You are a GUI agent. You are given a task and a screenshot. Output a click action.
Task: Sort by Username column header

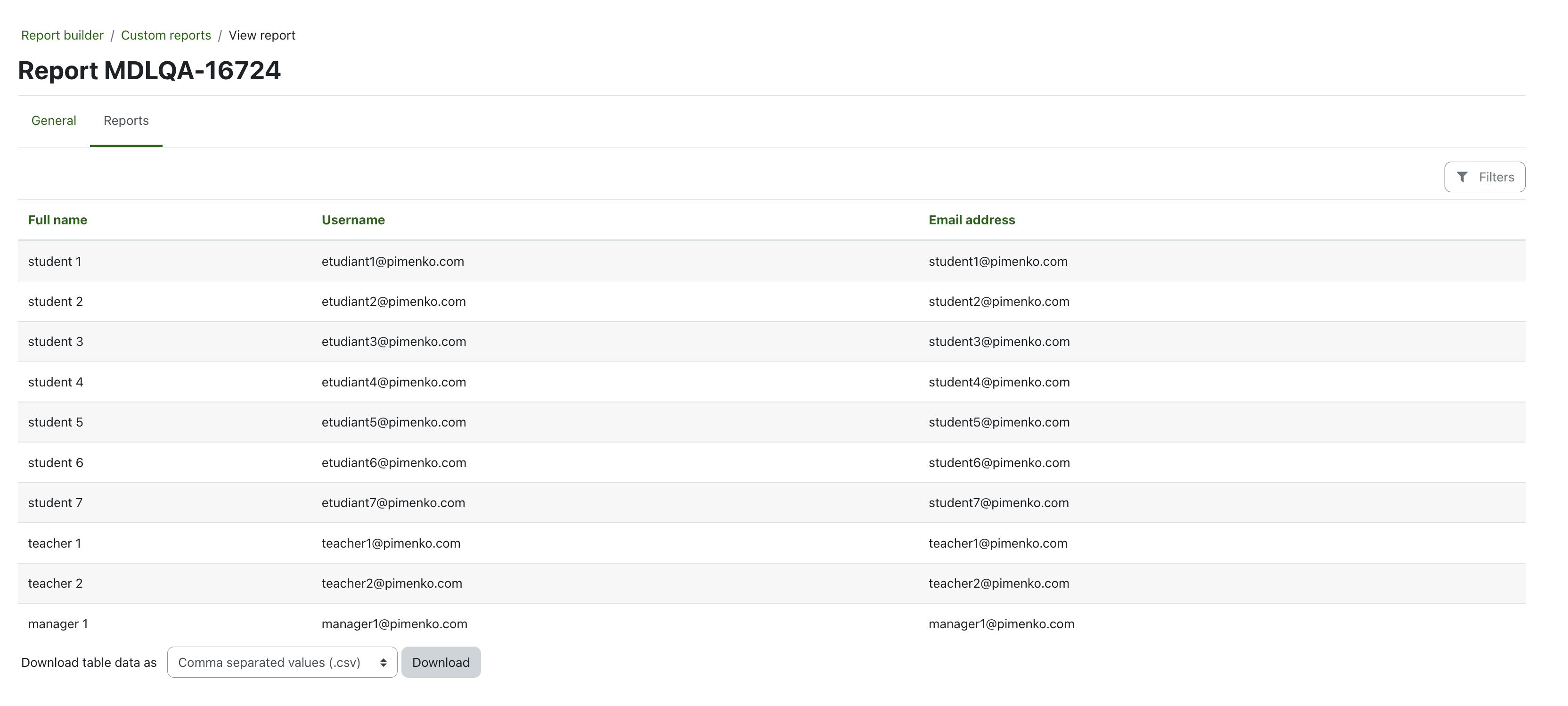pyautogui.click(x=353, y=220)
